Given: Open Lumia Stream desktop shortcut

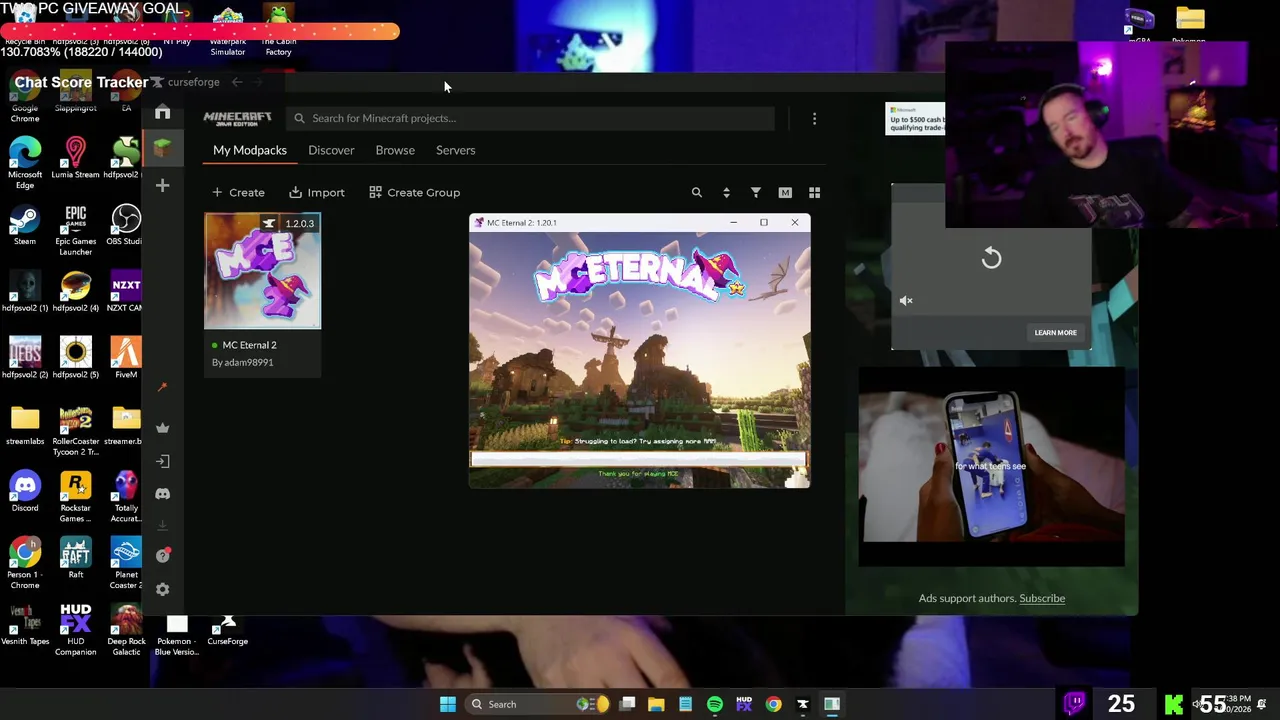Looking at the screenshot, I should click(x=75, y=158).
